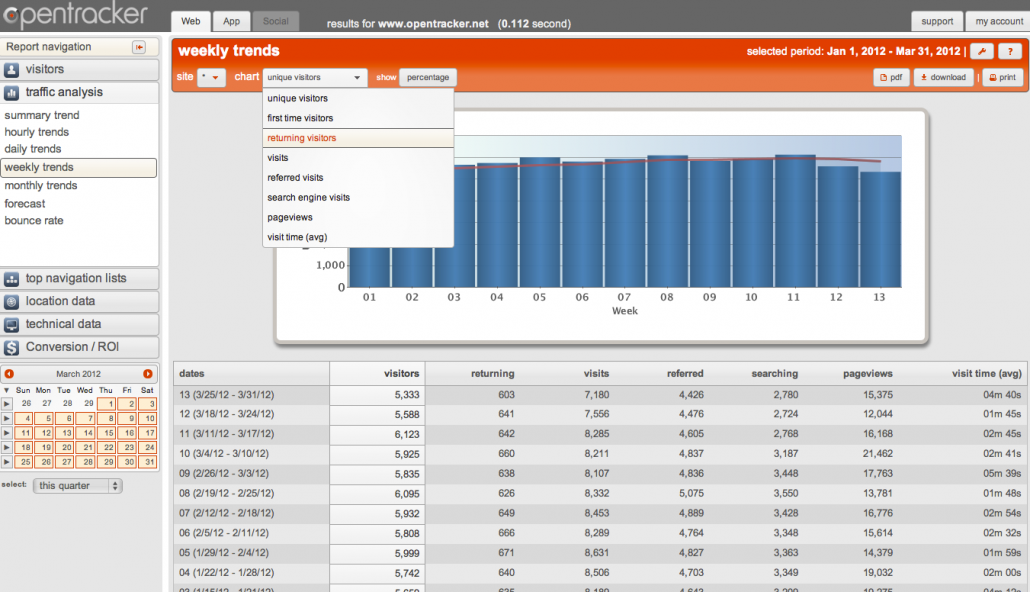Collapse the report navigation panel
The height and width of the screenshot is (592, 1030).
140,46
